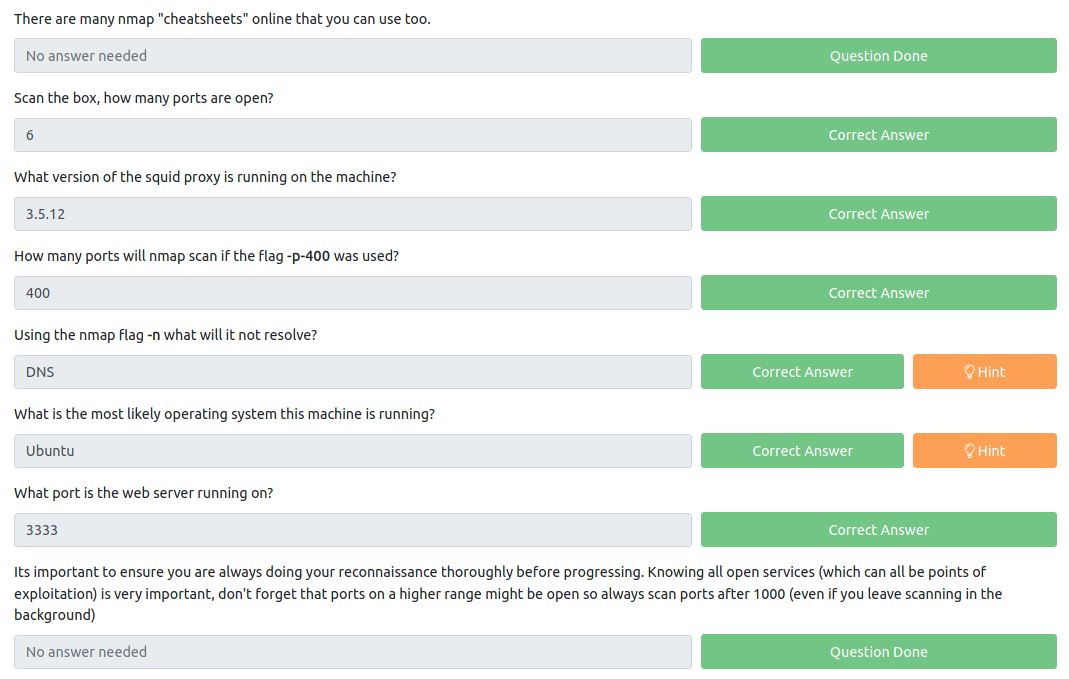Click Question Done for the reconnaissance note

coord(879,652)
